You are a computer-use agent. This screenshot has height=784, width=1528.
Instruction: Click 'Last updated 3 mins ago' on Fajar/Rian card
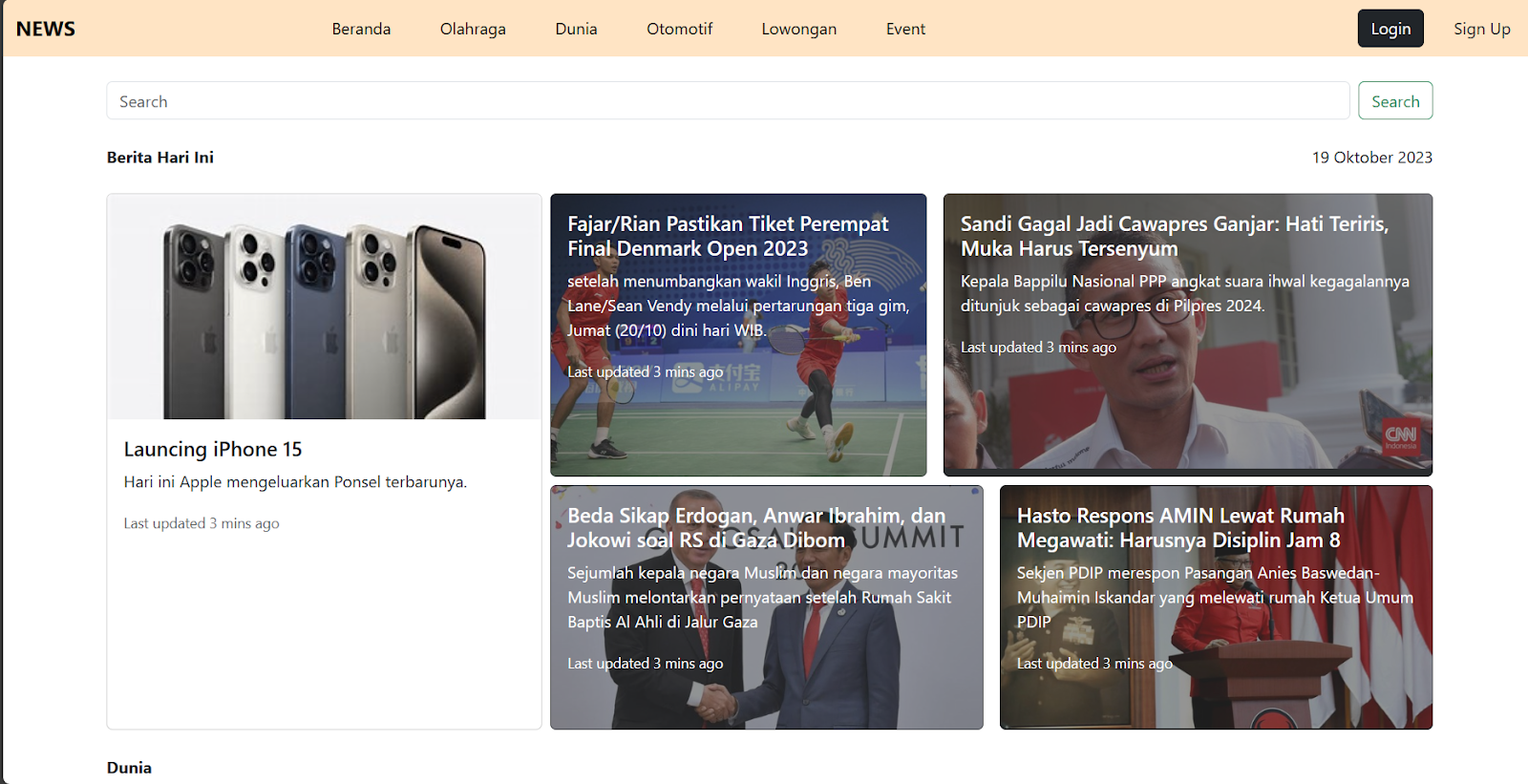click(x=645, y=372)
